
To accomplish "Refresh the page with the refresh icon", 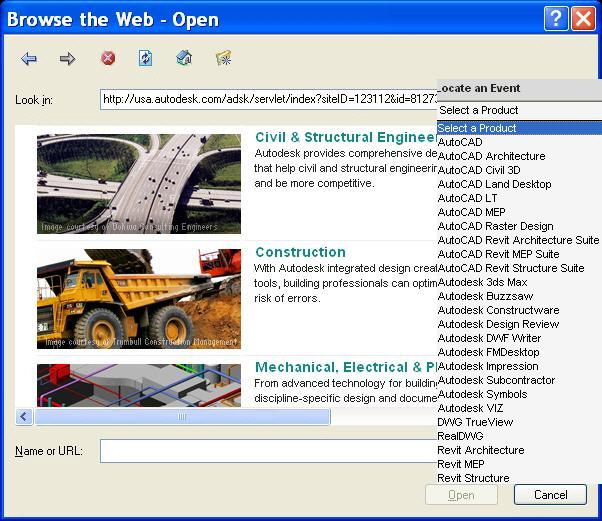I will tap(146, 58).
